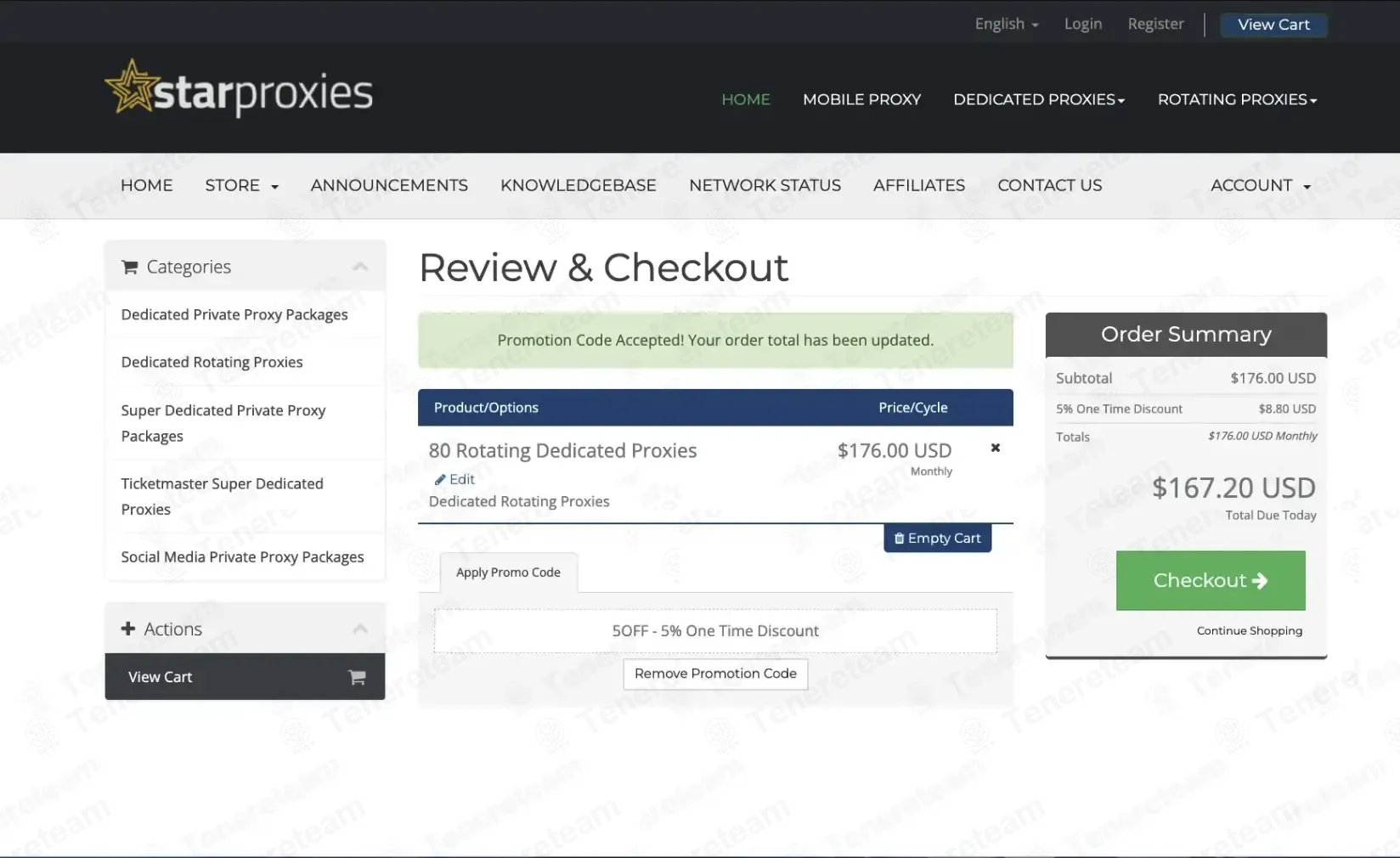Expand the Rotating Proxies menu

click(1237, 99)
